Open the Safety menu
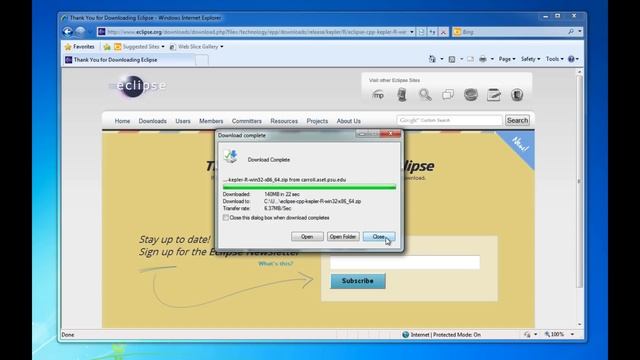Screen dimensions: 640x360 (x=530, y=59)
